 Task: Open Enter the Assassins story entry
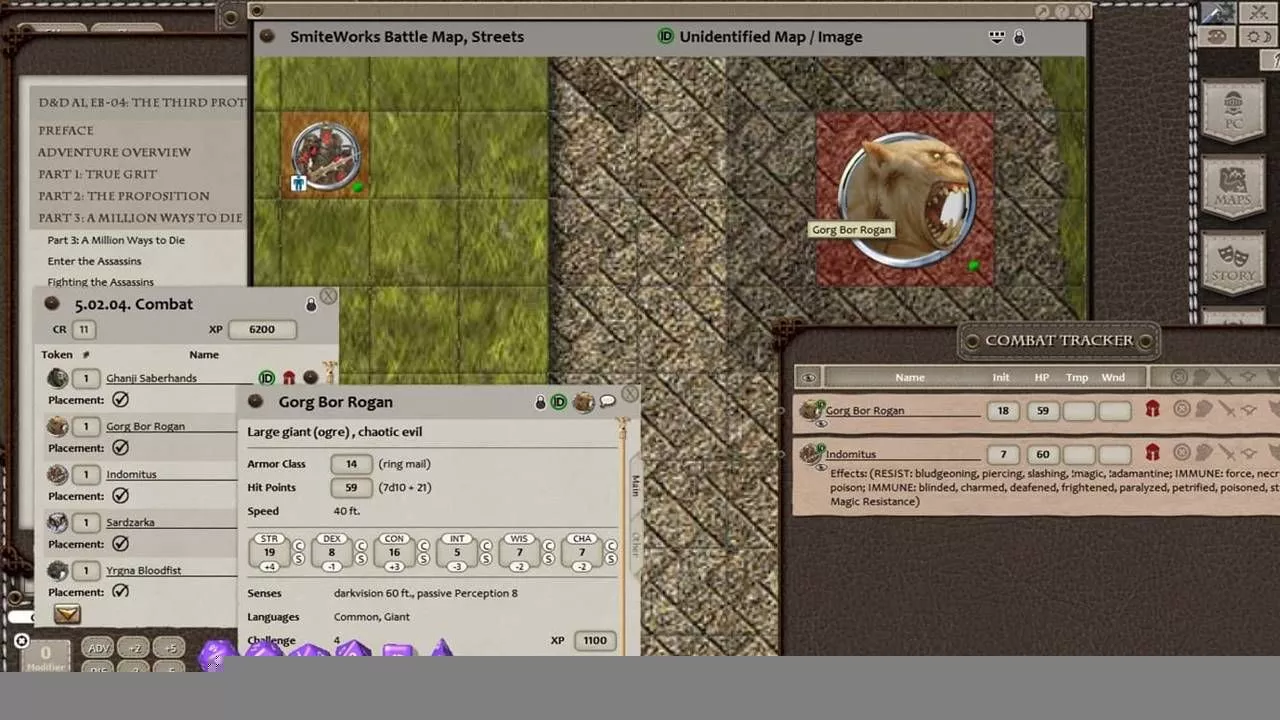pos(95,261)
